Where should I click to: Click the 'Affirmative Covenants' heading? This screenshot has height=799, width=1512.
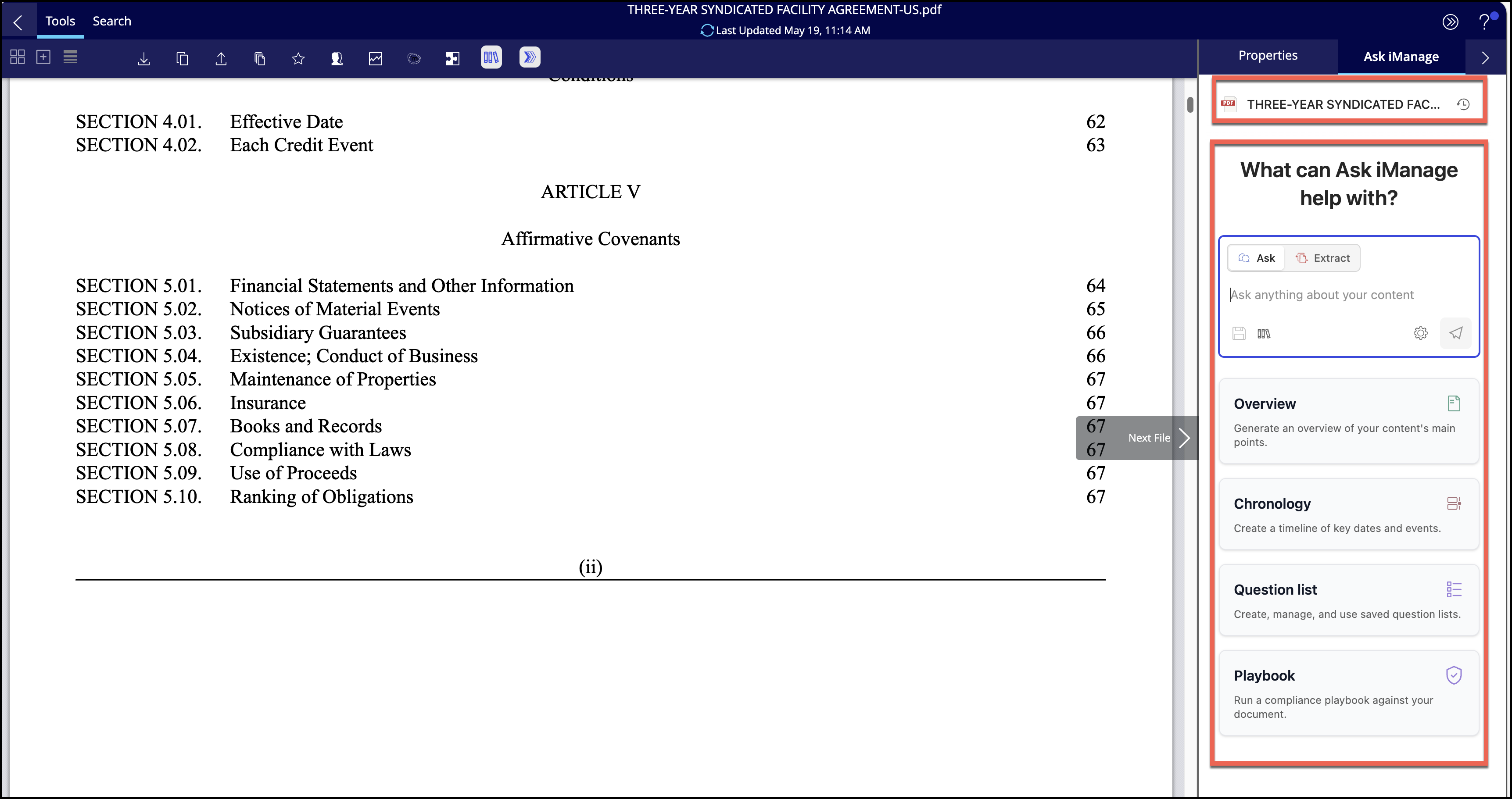pyautogui.click(x=591, y=239)
